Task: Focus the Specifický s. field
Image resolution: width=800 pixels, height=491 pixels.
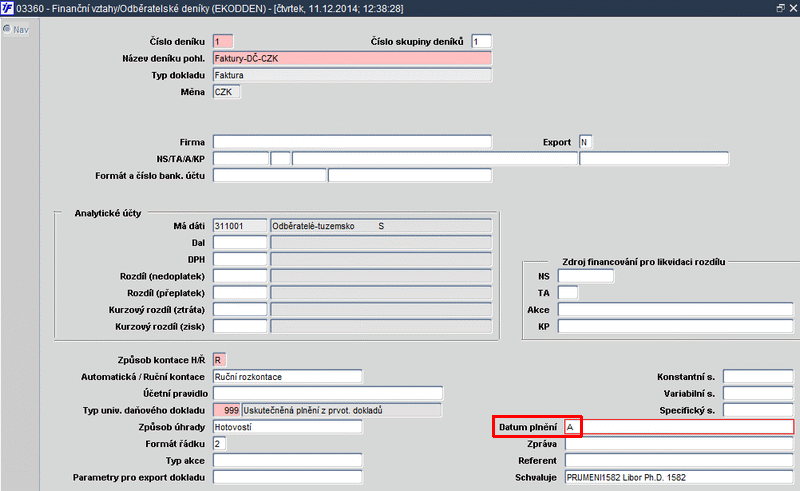Action: [758, 410]
